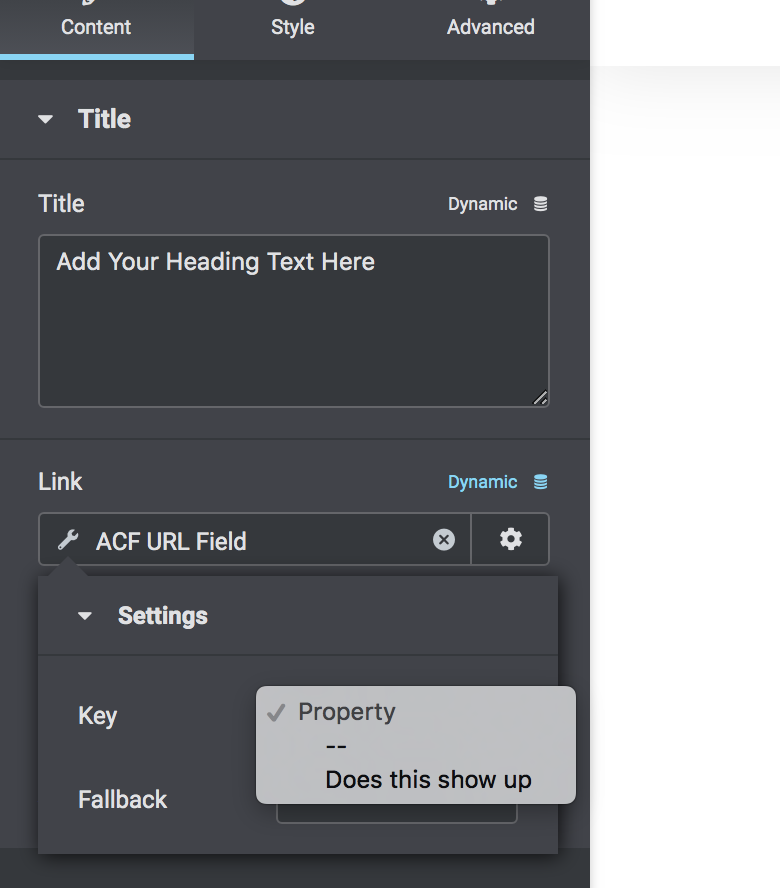Clear ACF URL Field with the X icon
780x888 pixels.
[443, 540]
